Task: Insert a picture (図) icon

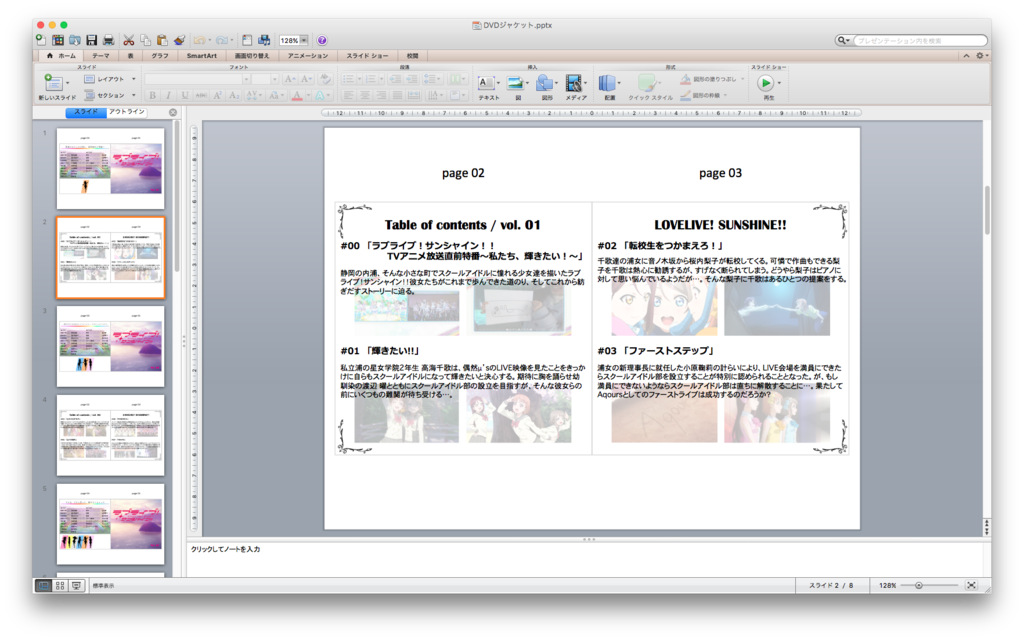Action: click(x=517, y=87)
